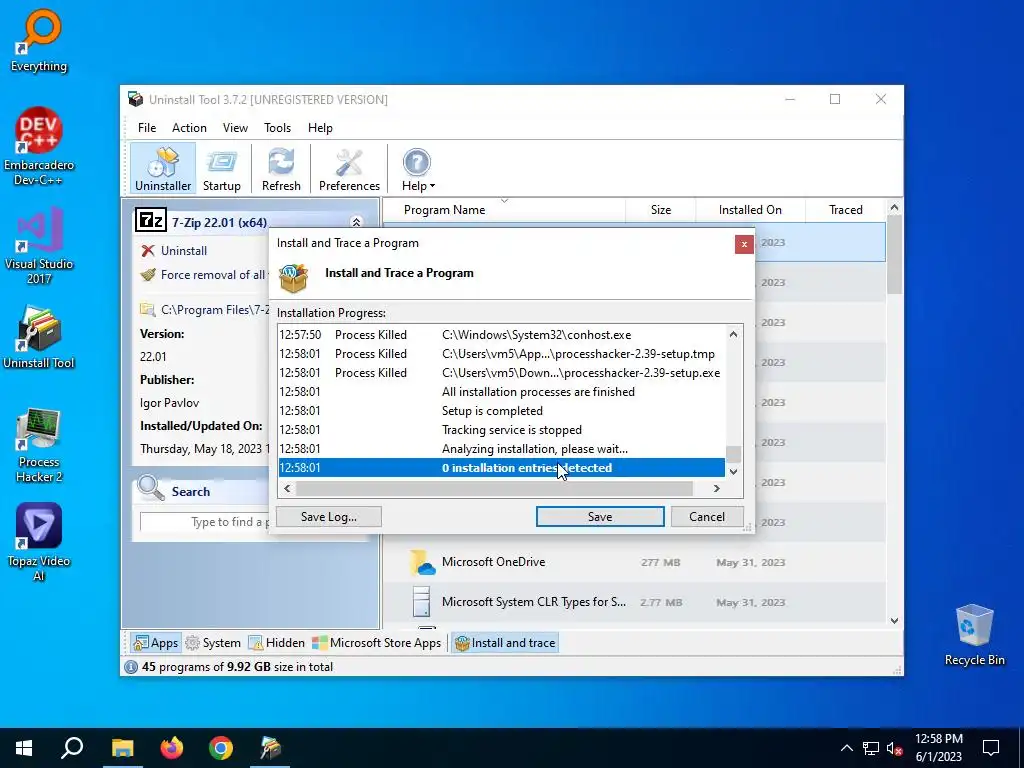
Task: Click the Save button in dialog
Action: (600, 517)
